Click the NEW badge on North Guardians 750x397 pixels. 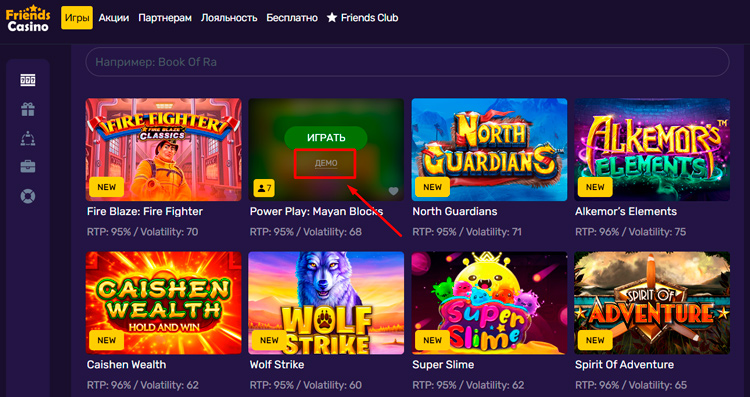point(432,187)
